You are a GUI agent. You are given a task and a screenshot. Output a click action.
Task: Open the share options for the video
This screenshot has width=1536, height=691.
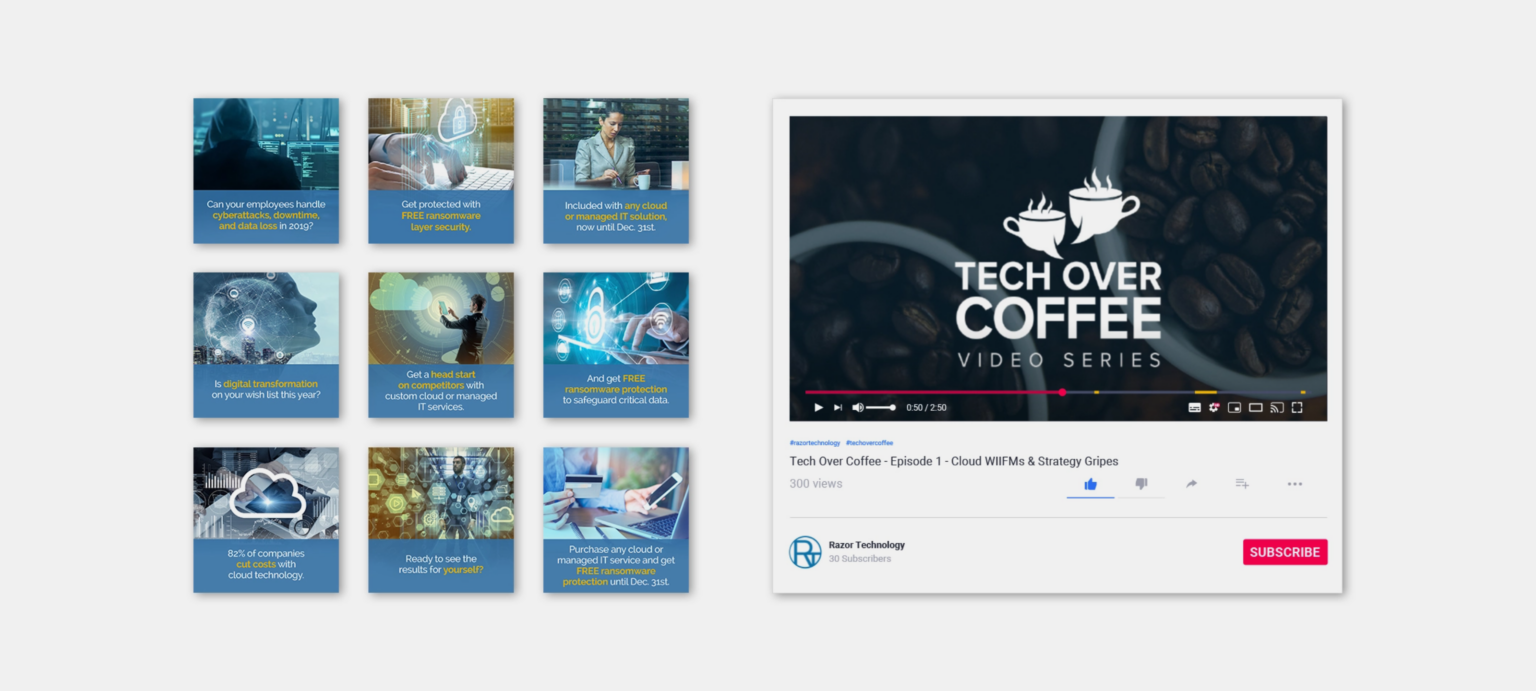[1192, 483]
